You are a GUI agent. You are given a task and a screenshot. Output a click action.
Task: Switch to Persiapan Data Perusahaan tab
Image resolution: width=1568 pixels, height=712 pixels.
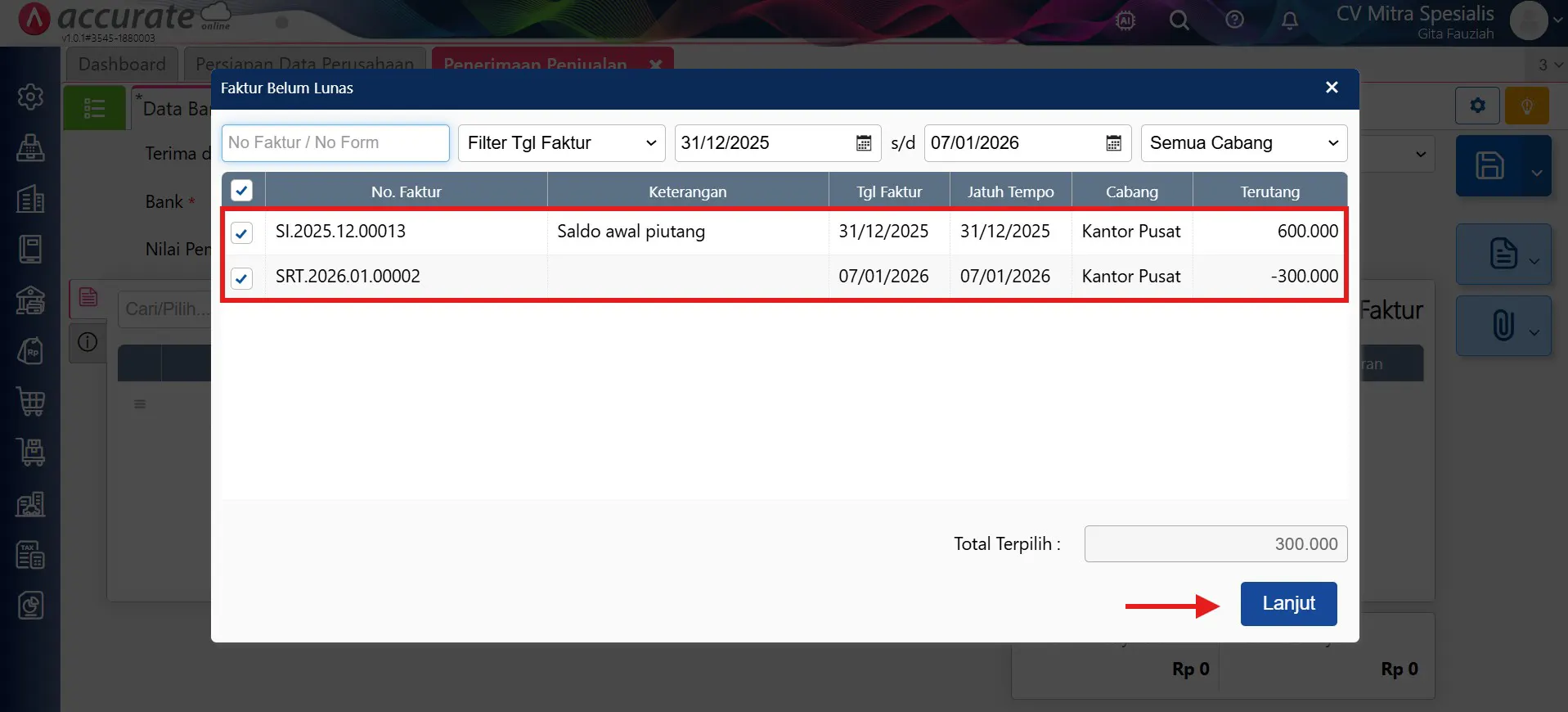tap(304, 64)
